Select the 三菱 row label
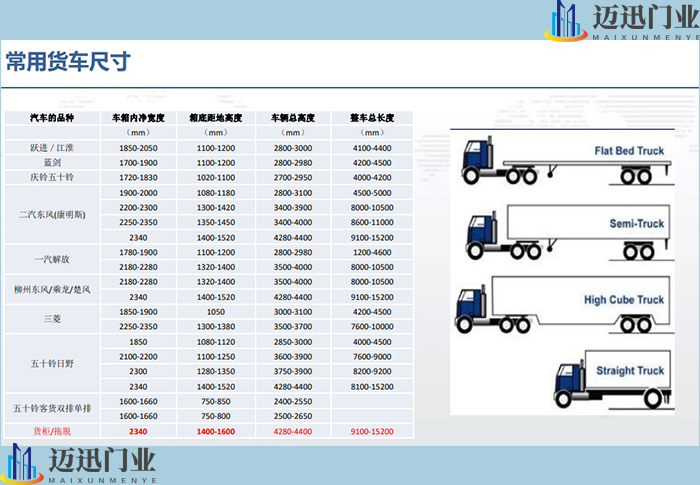The height and width of the screenshot is (485, 700). (52, 319)
